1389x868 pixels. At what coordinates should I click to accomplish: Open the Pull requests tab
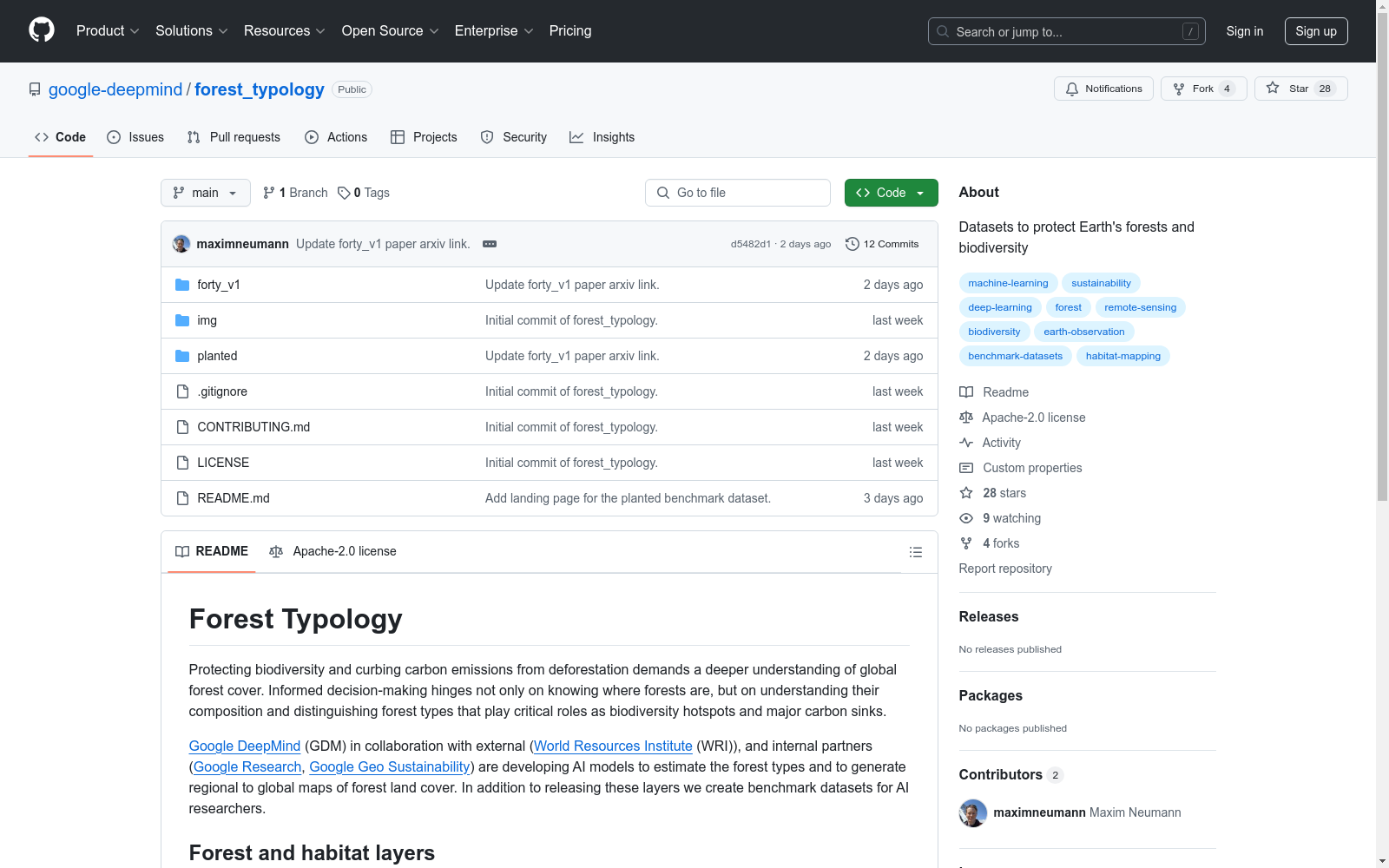[x=234, y=137]
